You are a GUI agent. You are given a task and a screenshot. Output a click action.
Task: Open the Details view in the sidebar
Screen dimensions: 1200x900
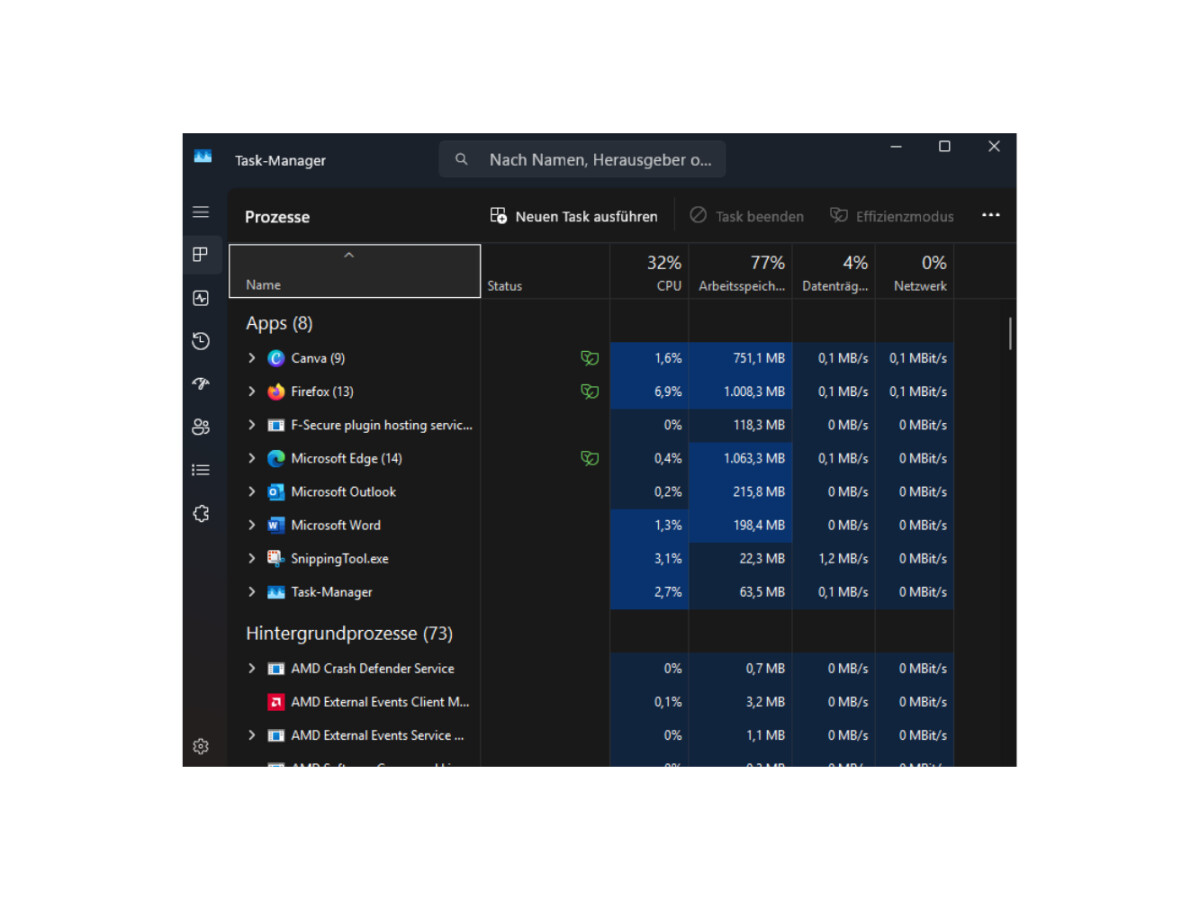click(201, 469)
